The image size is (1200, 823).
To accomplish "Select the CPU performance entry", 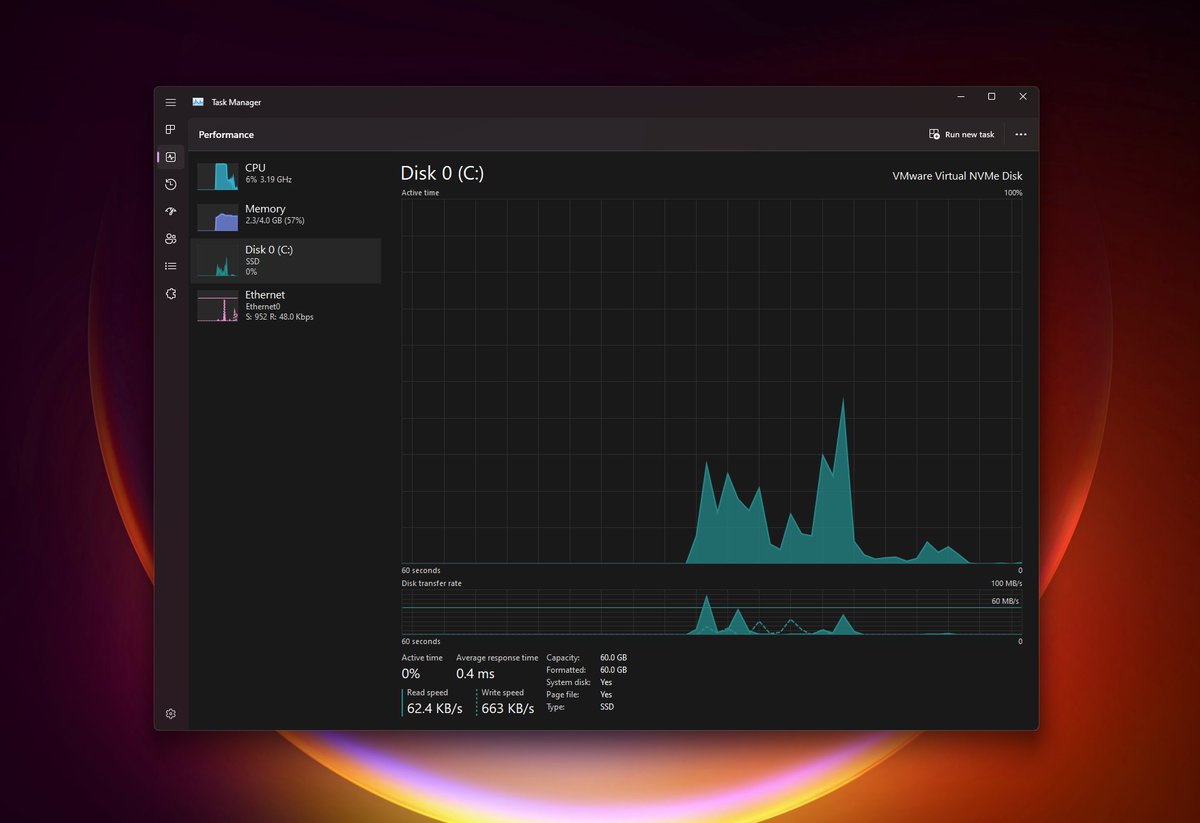I will pyautogui.click(x=286, y=176).
